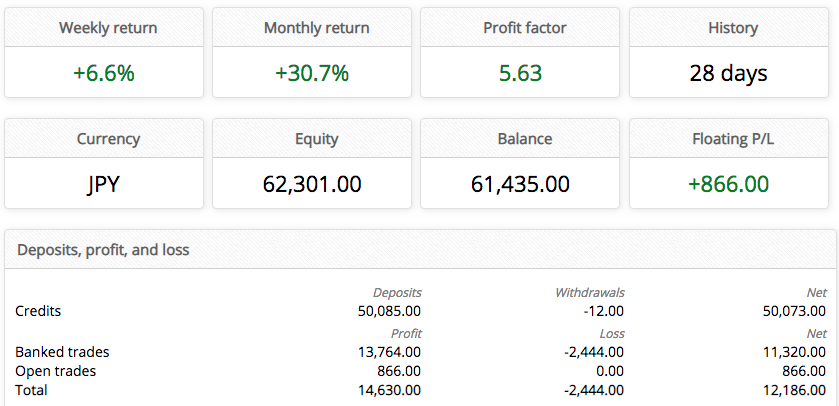Click the Open trades row label
The width and height of the screenshot is (839, 406).
56,371
